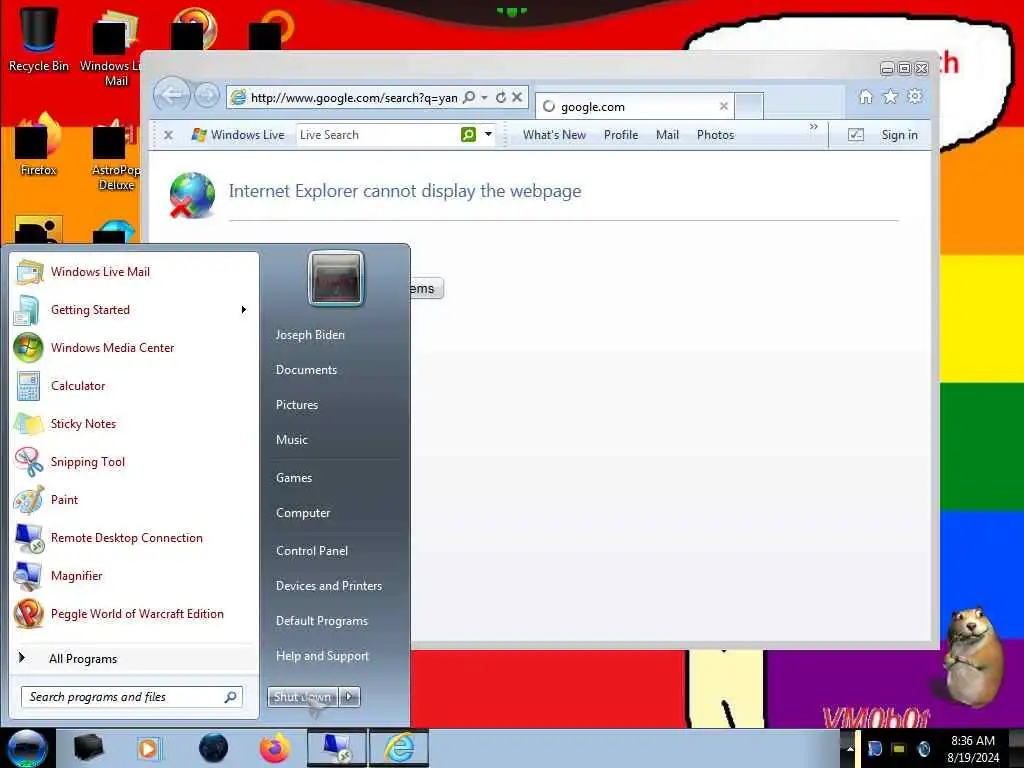The width and height of the screenshot is (1024, 768).
Task: Open the address bar autocomplete dropdown
Action: (485, 97)
